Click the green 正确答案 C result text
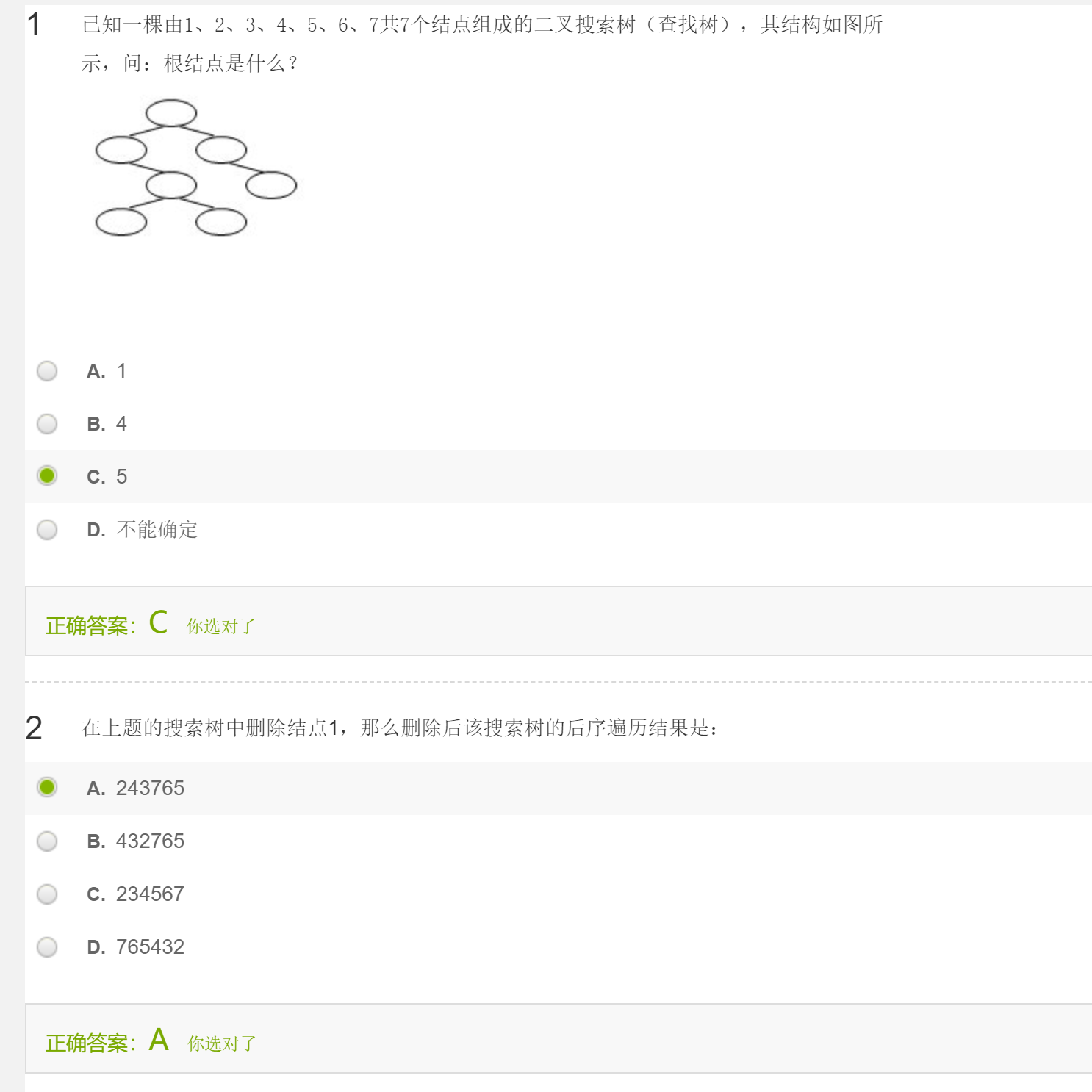Screen dimensions: 1092x1092 coord(107,625)
